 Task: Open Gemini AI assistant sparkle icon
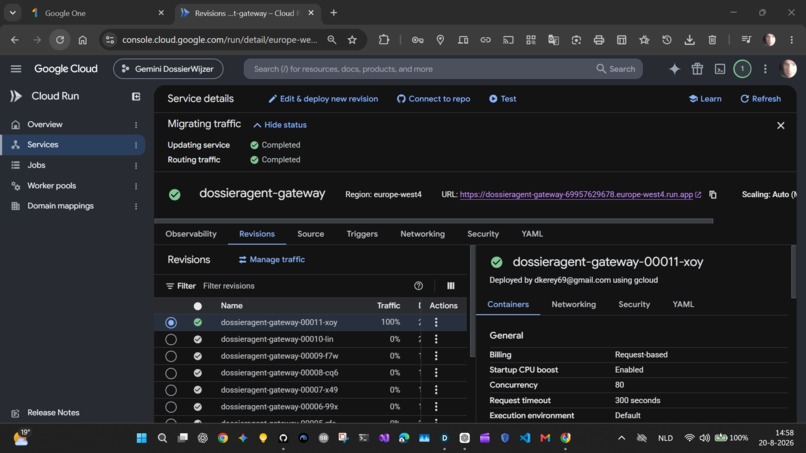click(x=674, y=69)
